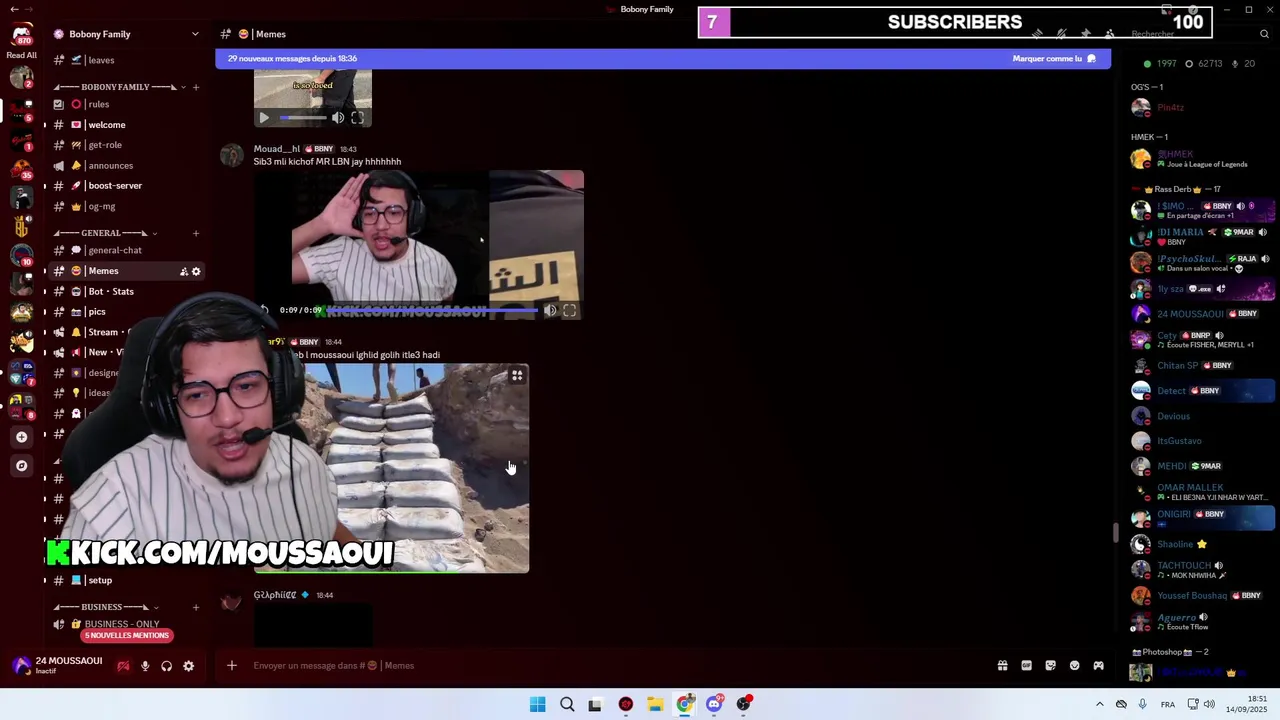Add a channel to the GENERAL category
Viewport: 1280px width, 720px height.
(x=196, y=233)
